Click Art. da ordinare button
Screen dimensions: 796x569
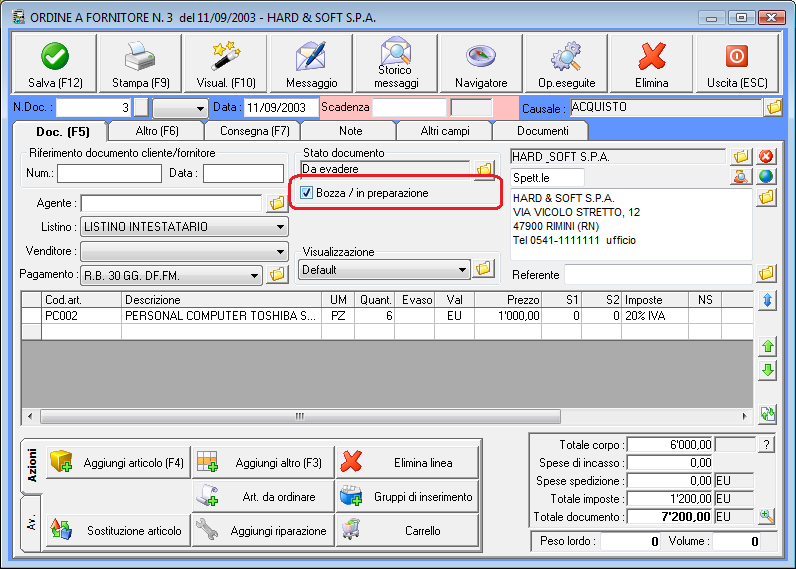pyautogui.click(x=263, y=496)
